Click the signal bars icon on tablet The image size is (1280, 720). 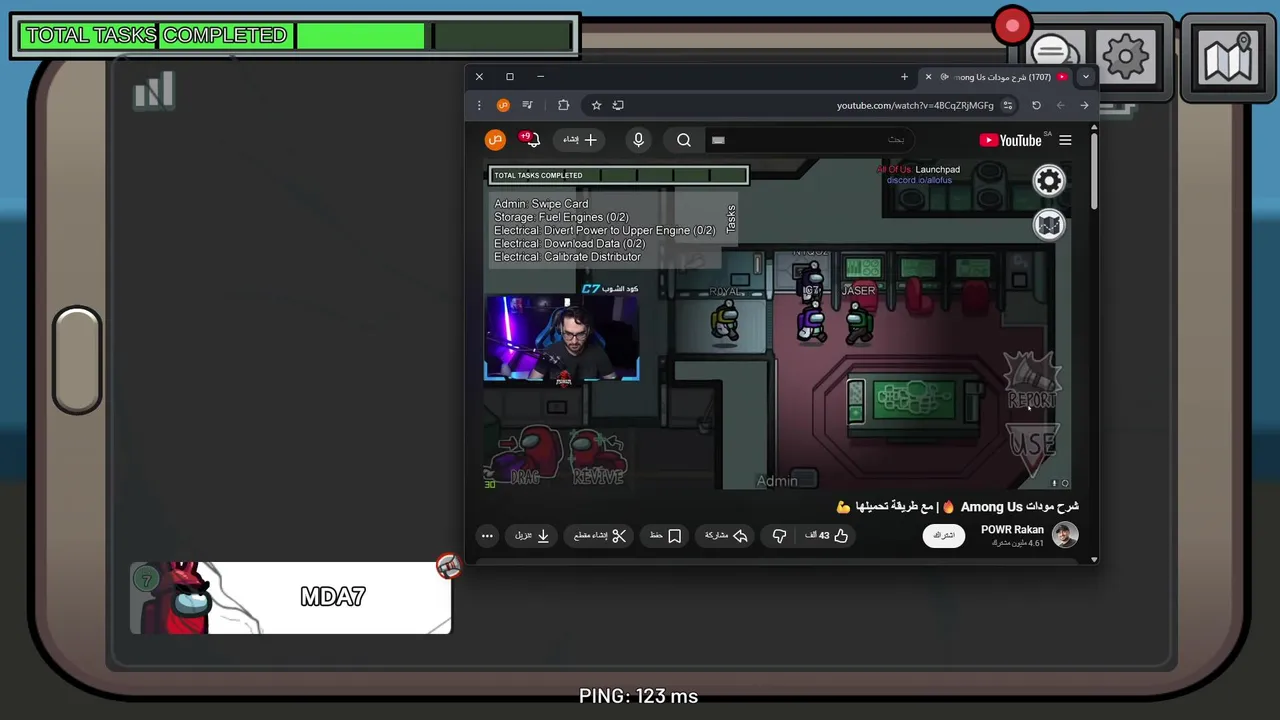pyautogui.click(x=154, y=90)
